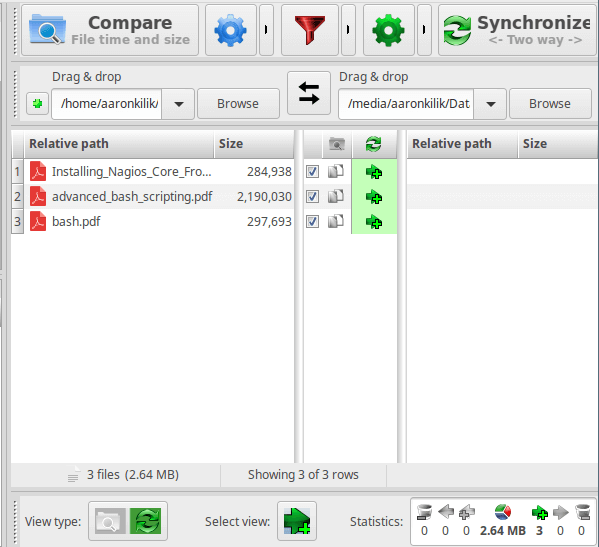
Task: Open comparison settings blue gear
Action: pyautogui.click(x=230, y=30)
